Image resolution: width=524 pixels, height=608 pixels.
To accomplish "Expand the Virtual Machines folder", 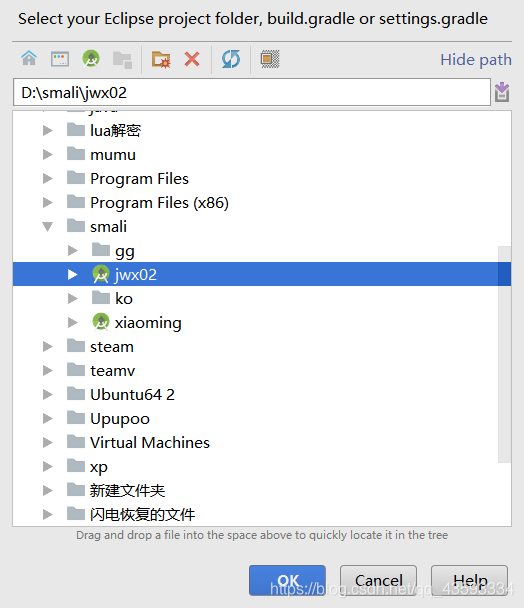I will point(48,442).
